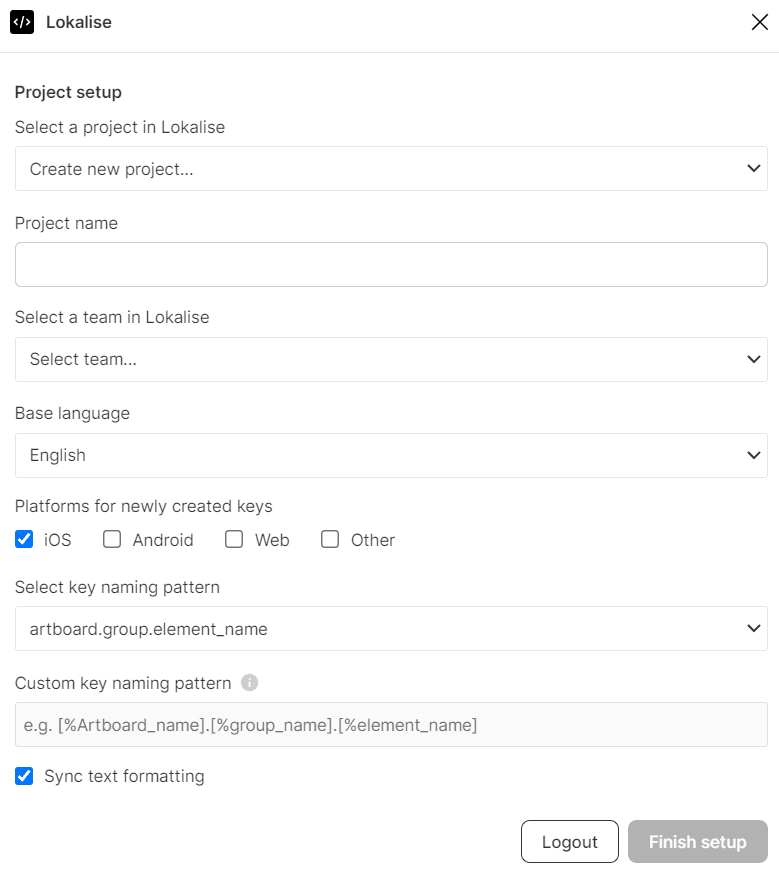The height and width of the screenshot is (871, 779).
Task: Uncheck the iOS platform checkbox
Action: pyautogui.click(x=24, y=540)
